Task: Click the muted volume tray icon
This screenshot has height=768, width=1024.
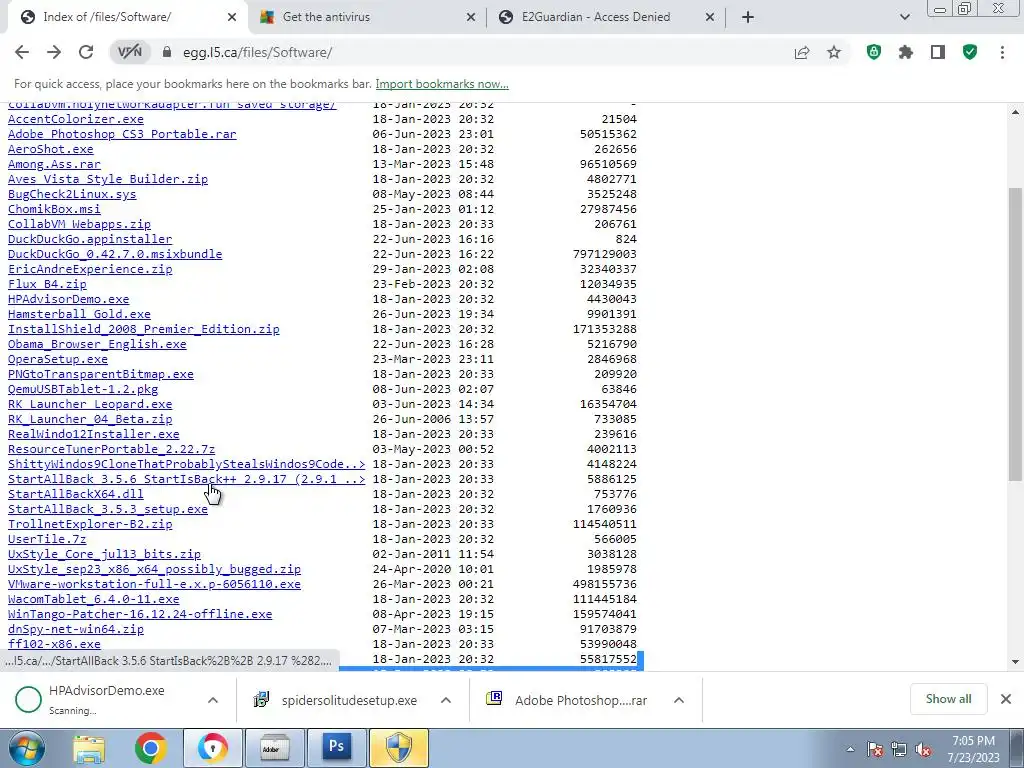Action: click(x=923, y=750)
